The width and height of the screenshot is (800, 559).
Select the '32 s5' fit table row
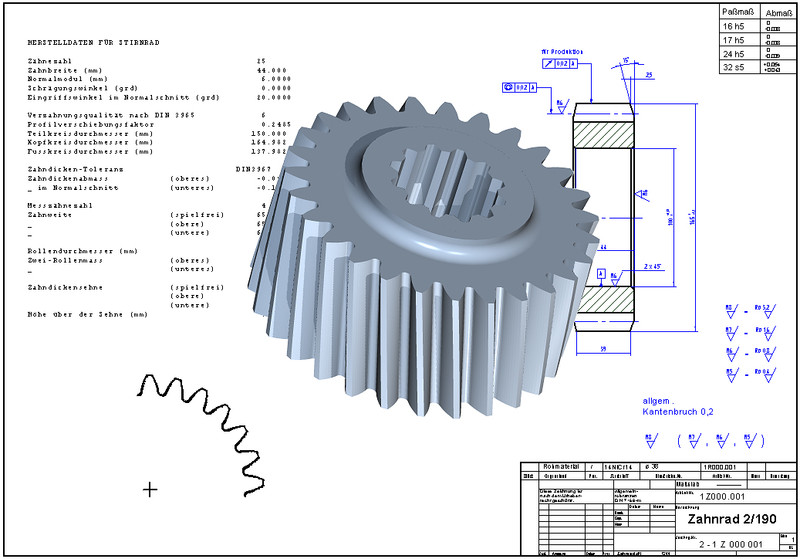[738, 68]
